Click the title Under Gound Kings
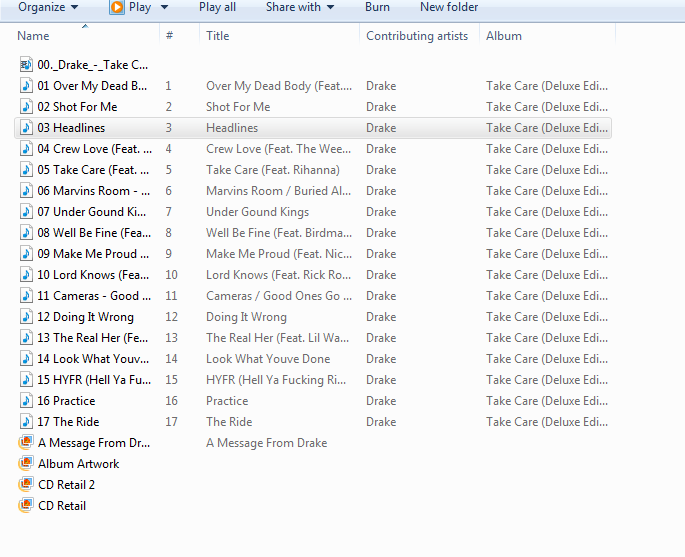Viewport: 685px width, 557px height. (x=257, y=211)
